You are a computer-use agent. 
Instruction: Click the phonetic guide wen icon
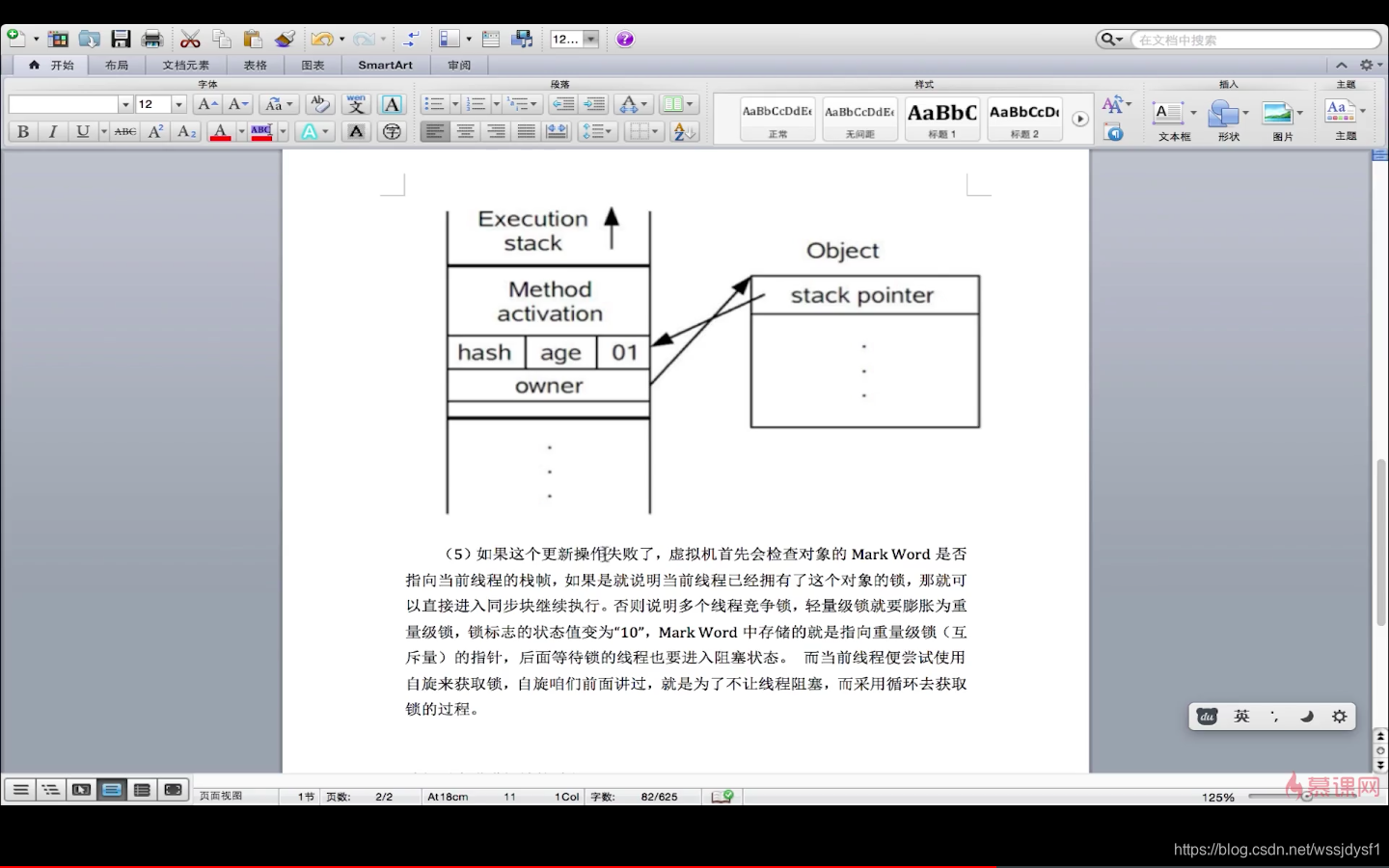[x=356, y=104]
